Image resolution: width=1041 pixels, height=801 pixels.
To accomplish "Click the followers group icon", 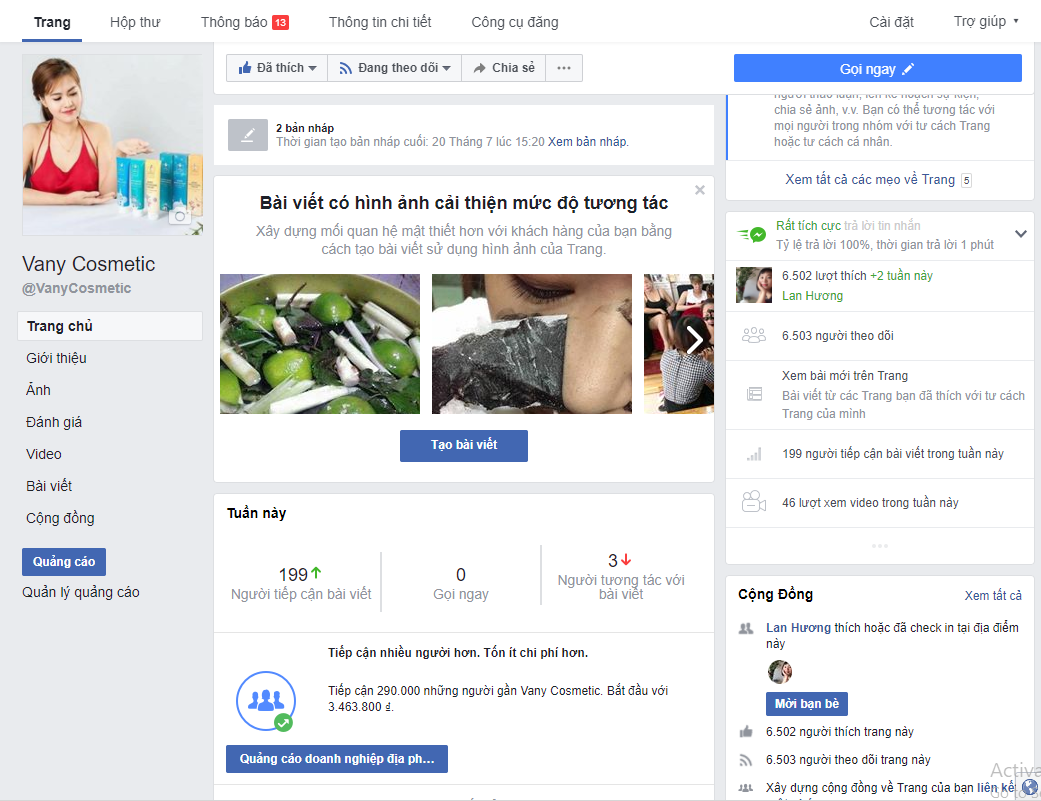I will point(754,336).
